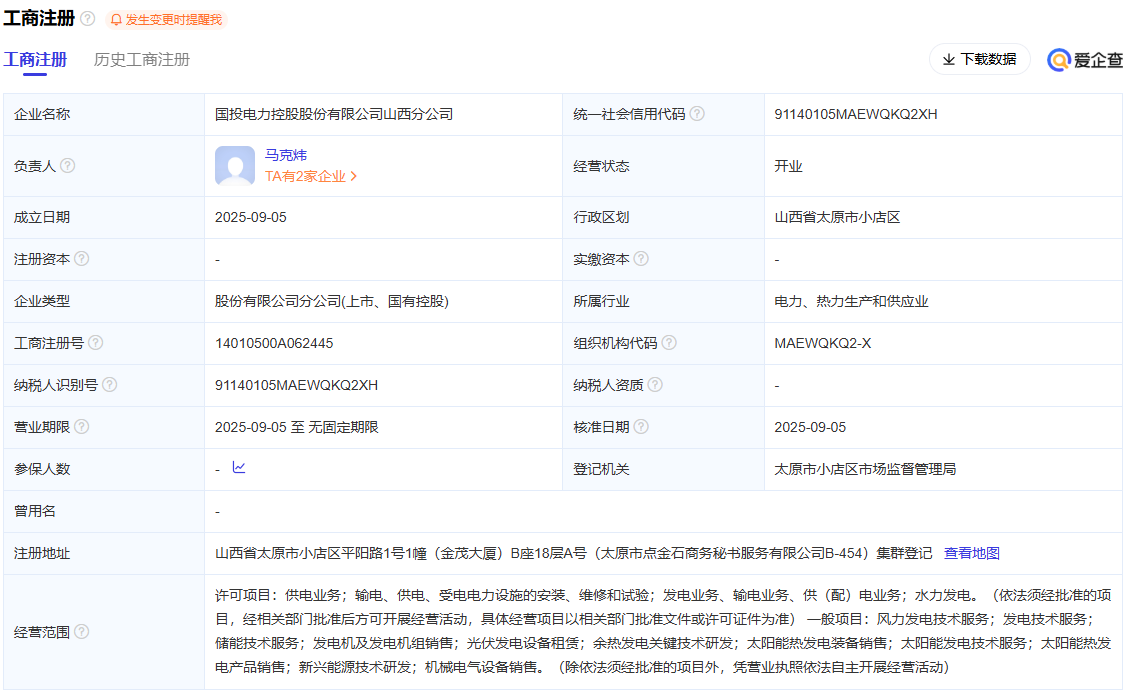Click the 下载数据 download button
Viewport: 1126px width, 694px height.
(980, 59)
